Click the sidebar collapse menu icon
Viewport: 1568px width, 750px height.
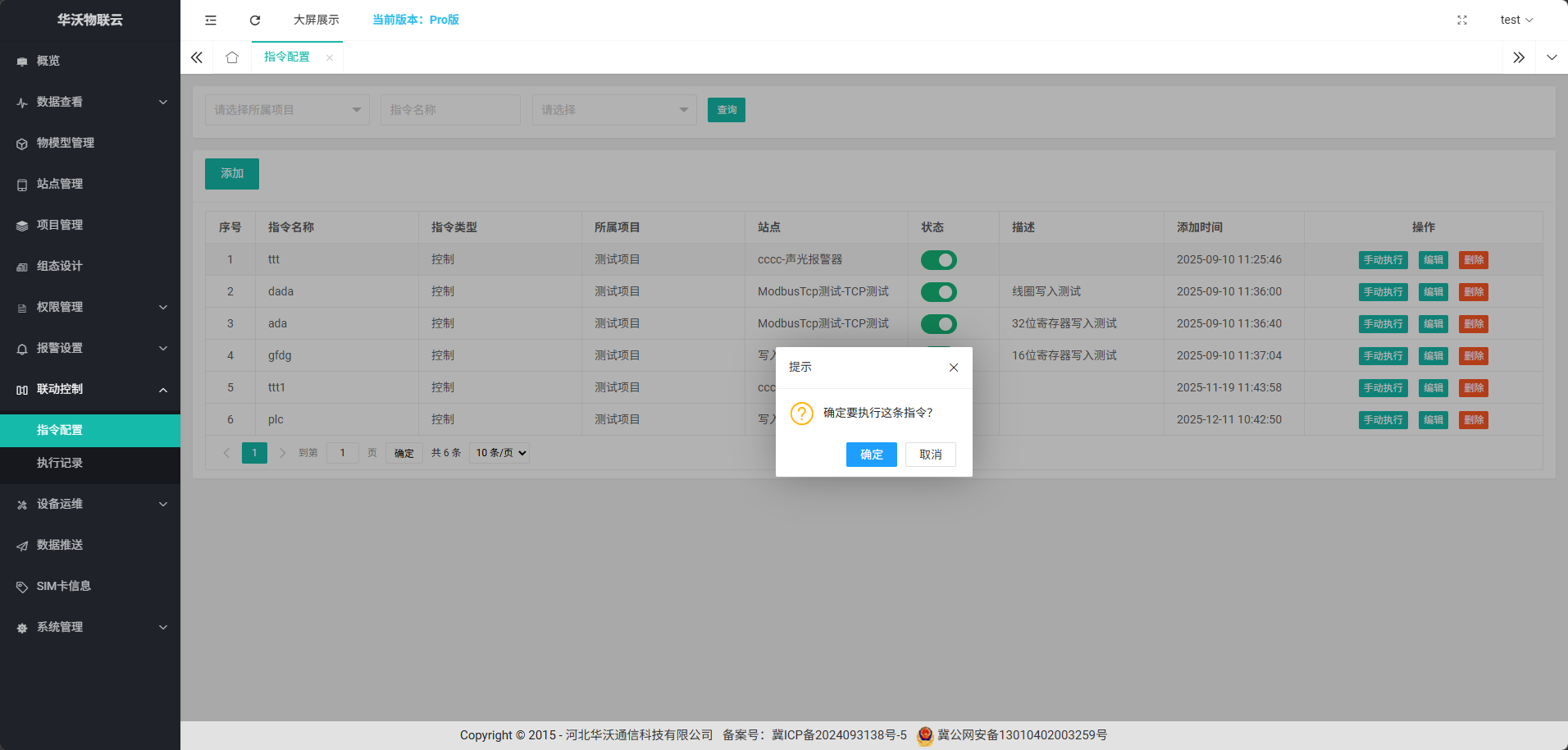pos(211,20)
